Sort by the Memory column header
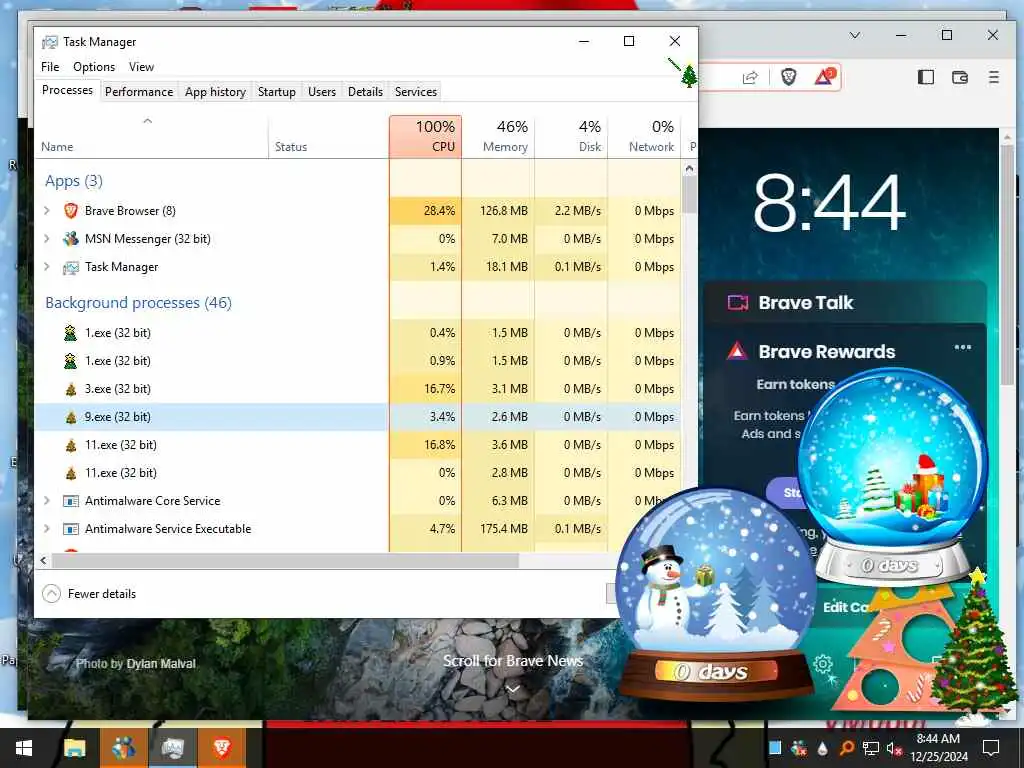Viewport: 1024px width, 768px height. pos(498,136)
